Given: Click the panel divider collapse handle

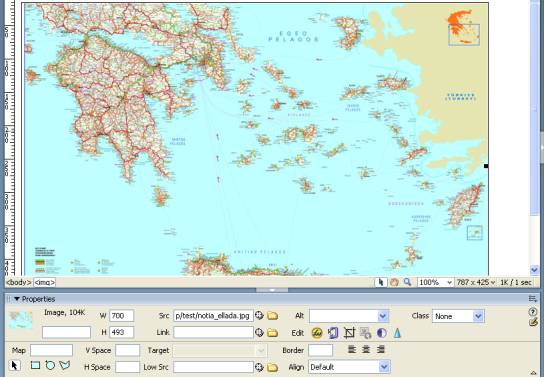Looking at the screenshot, I should pos(272,290).
